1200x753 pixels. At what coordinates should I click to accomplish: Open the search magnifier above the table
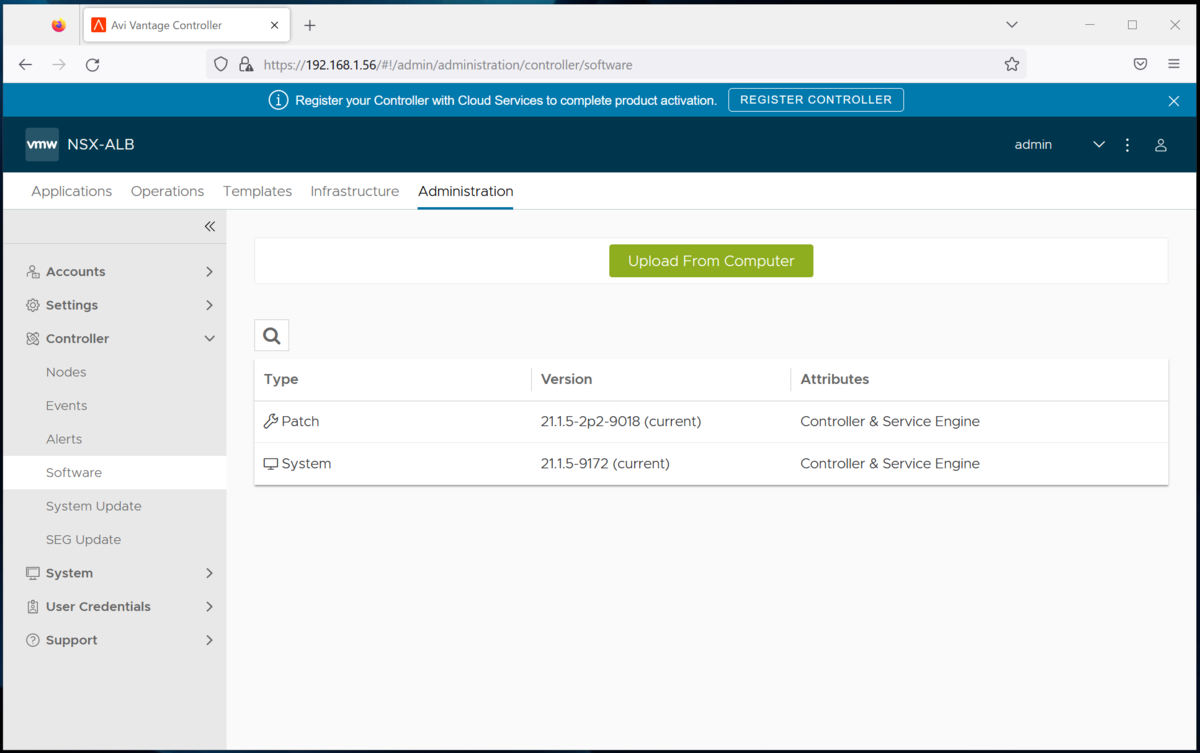point(272,336)
